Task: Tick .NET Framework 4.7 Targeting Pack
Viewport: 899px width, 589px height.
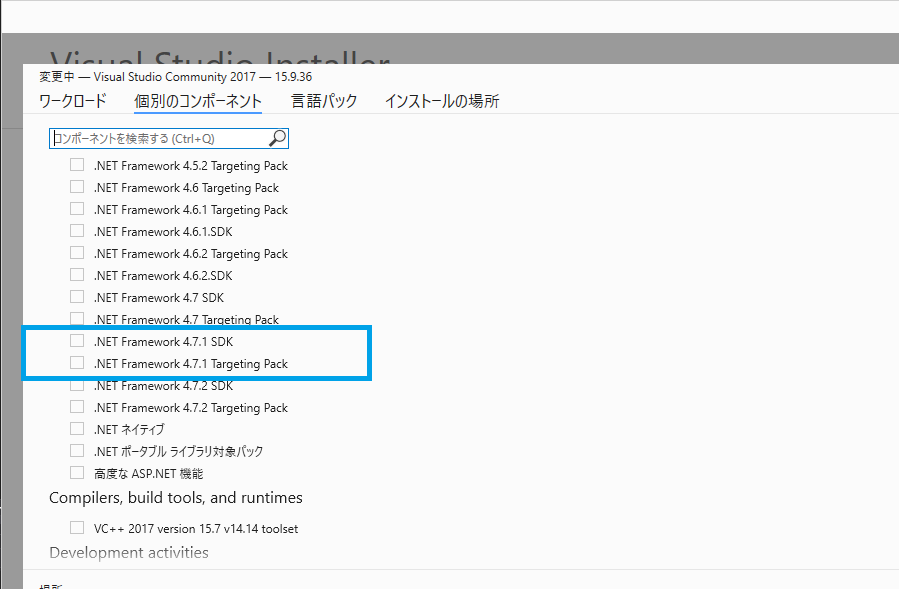Action: click(77, 319)
